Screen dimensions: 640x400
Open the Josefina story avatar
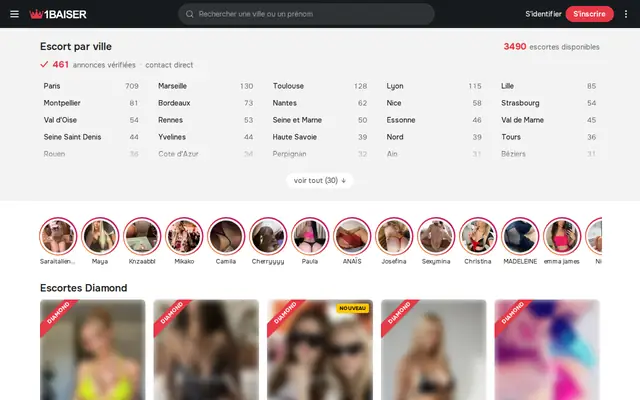394,236
